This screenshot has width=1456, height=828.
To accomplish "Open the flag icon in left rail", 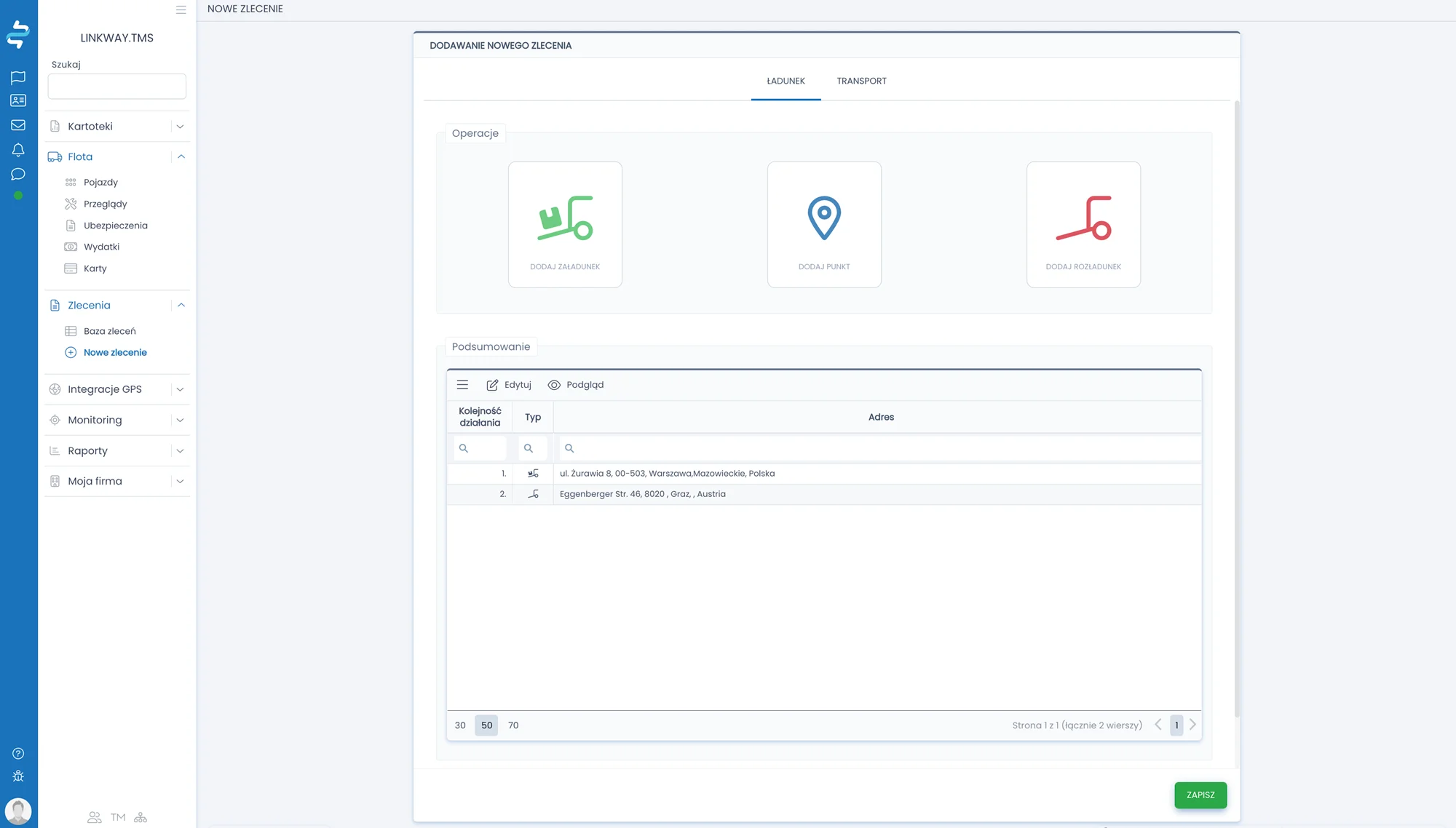I will coord(18,77).
